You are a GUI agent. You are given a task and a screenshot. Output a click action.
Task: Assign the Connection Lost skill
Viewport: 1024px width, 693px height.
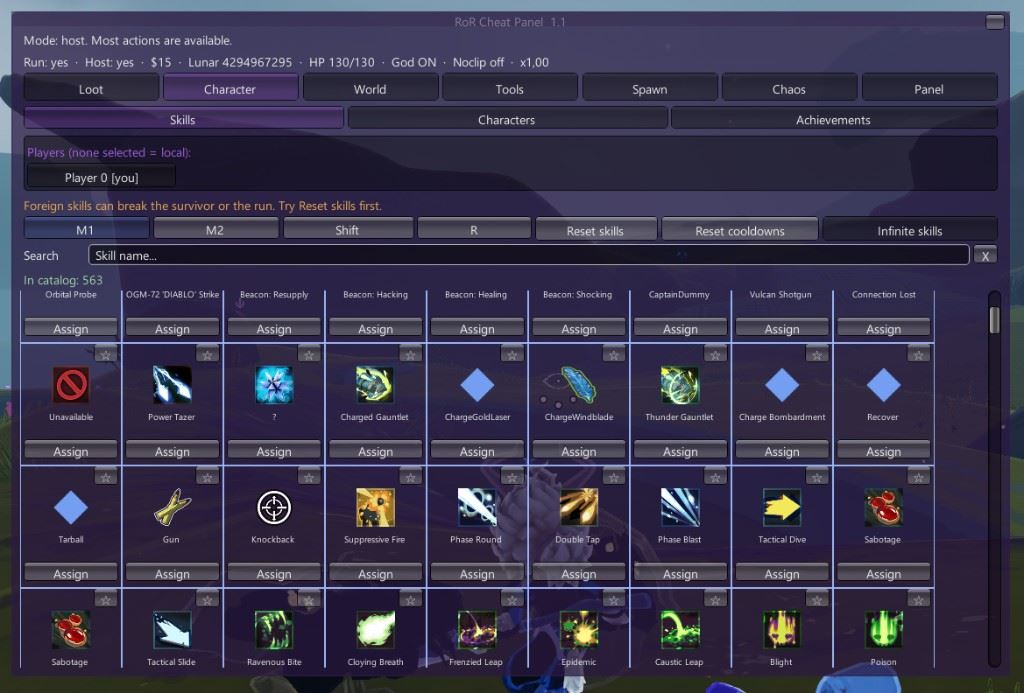(x=884, y=329)
